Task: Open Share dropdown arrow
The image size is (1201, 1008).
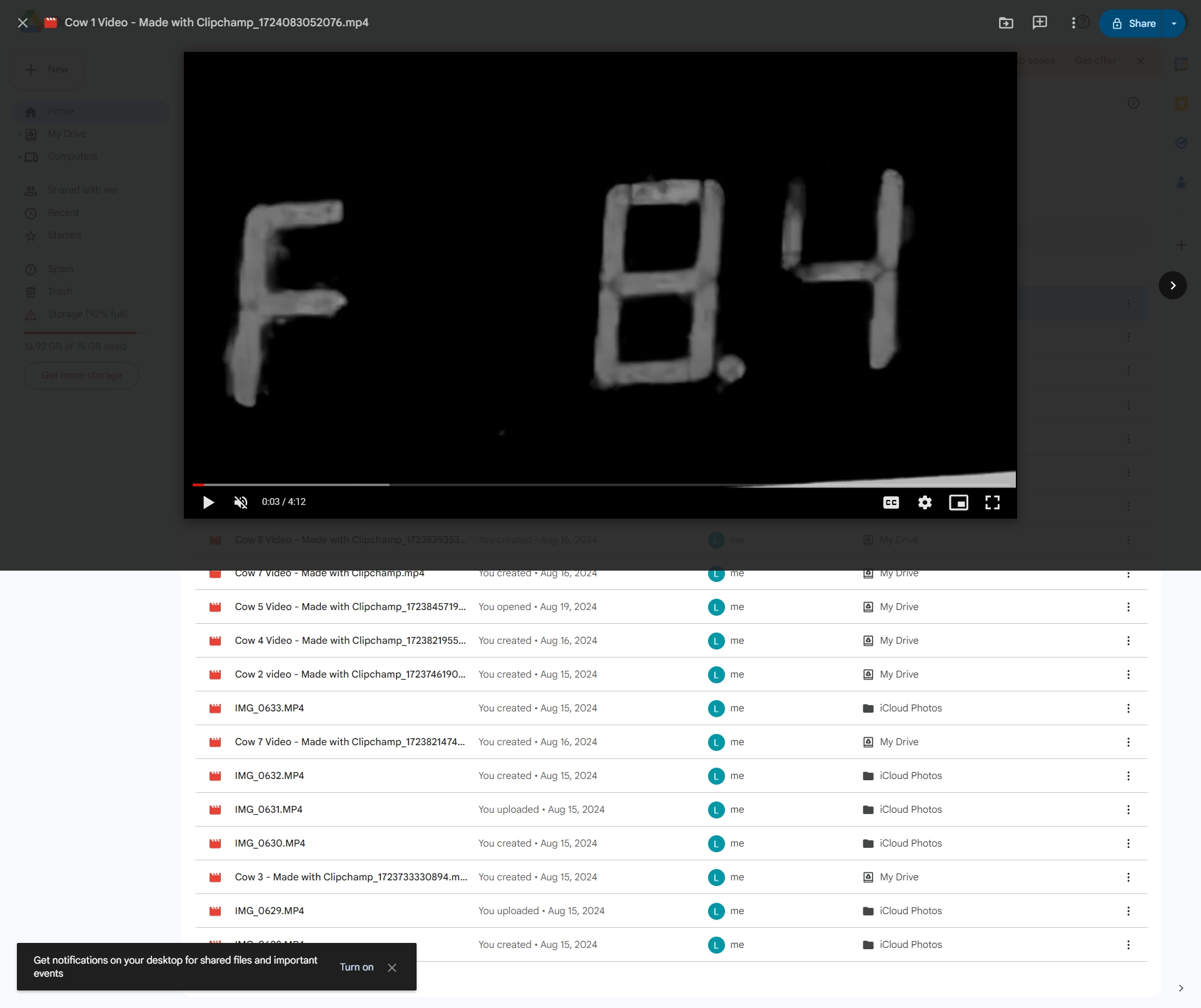Action: pyautogui.click(x=1174, y=23)
